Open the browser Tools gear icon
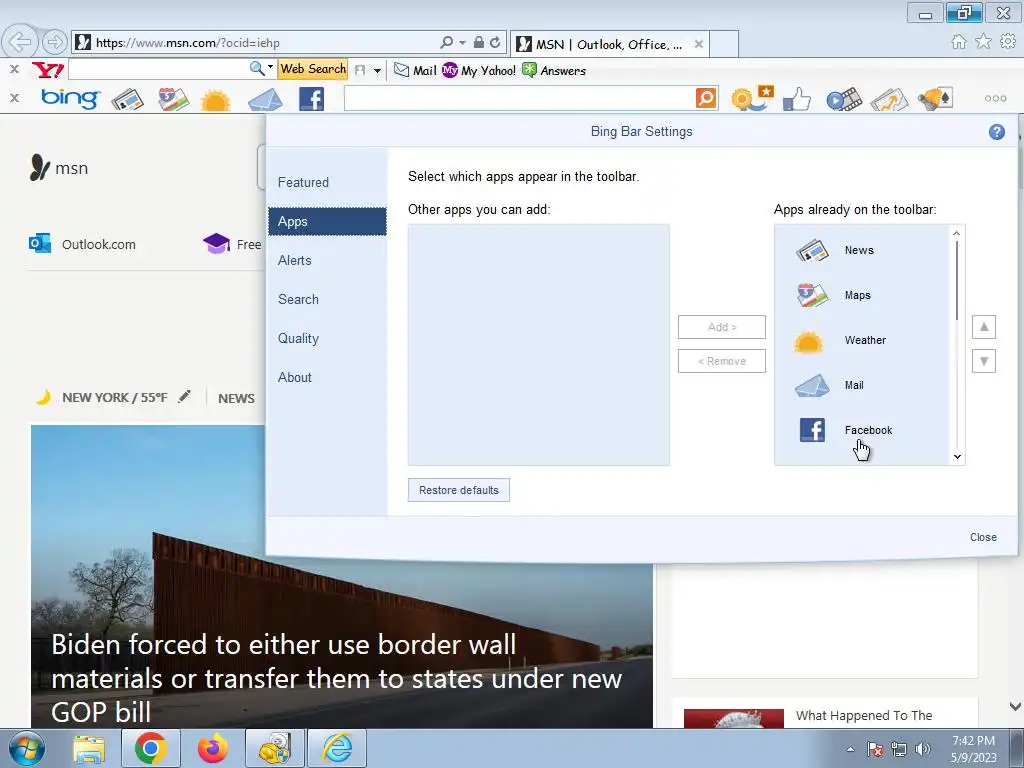This screenshot has width=1024, height=768. pyautogui.click(x=1008, y=42)
